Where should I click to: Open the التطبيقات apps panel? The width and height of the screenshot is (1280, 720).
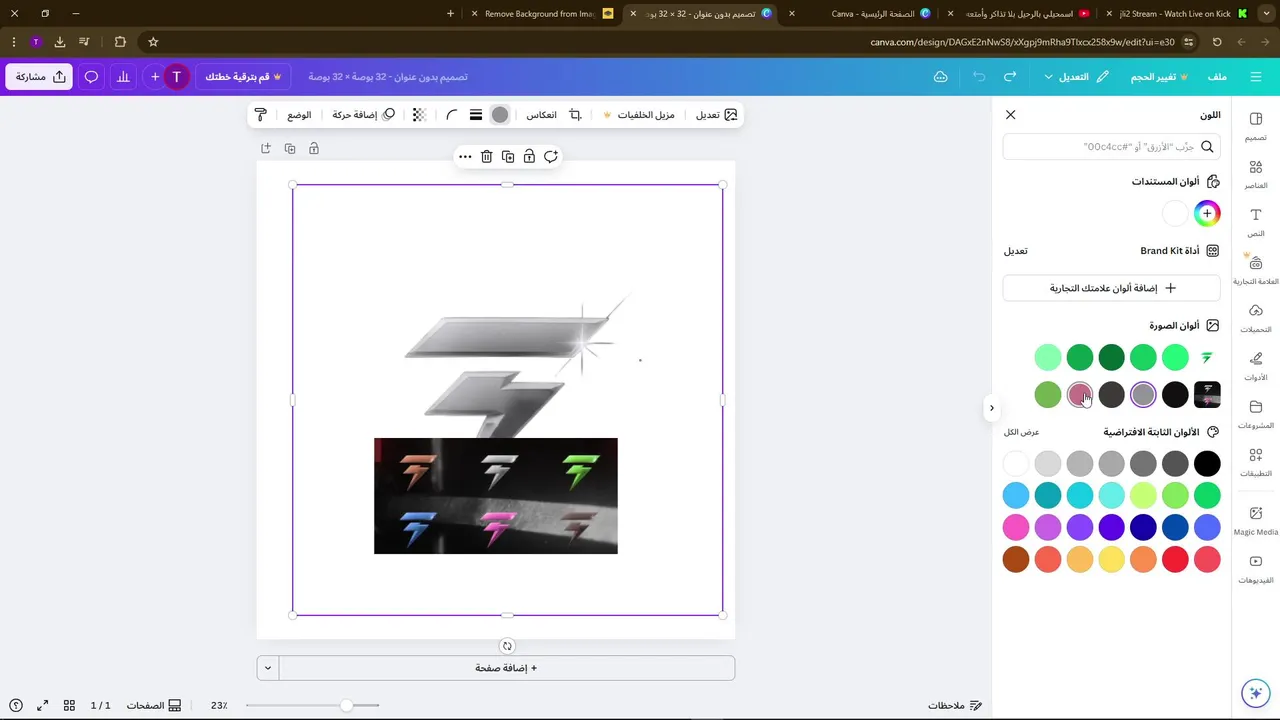[1256, 462]
